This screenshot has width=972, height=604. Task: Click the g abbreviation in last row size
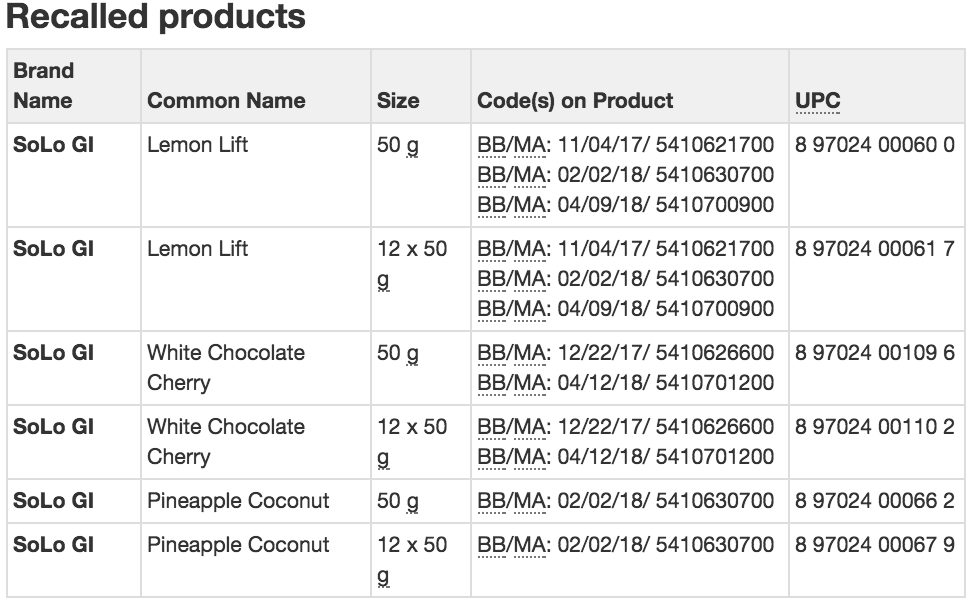pos(383,576)
